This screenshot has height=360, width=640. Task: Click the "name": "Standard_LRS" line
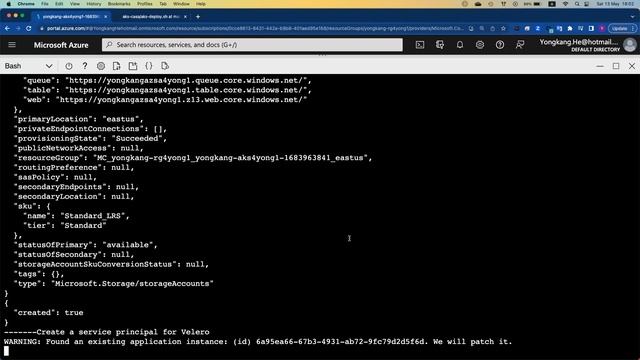76,216
